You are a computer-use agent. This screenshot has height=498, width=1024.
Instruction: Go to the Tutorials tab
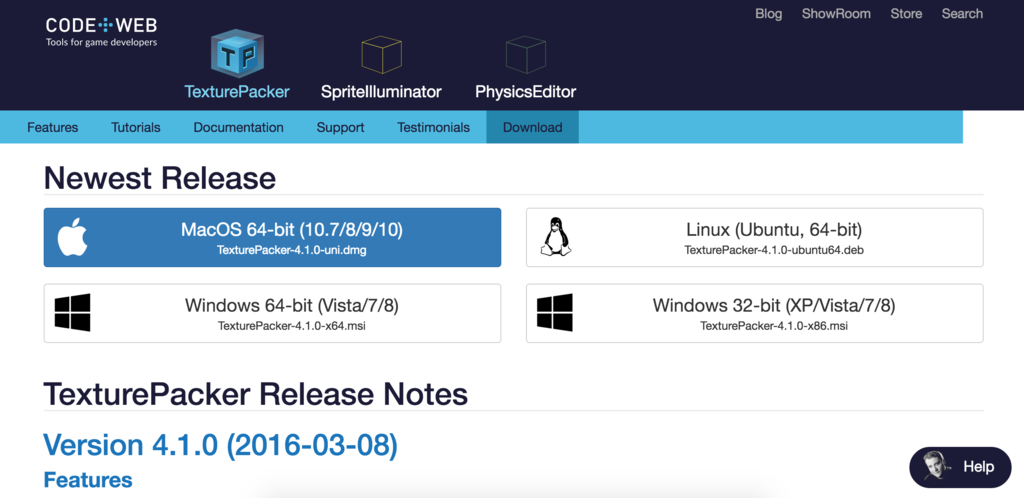136,127
